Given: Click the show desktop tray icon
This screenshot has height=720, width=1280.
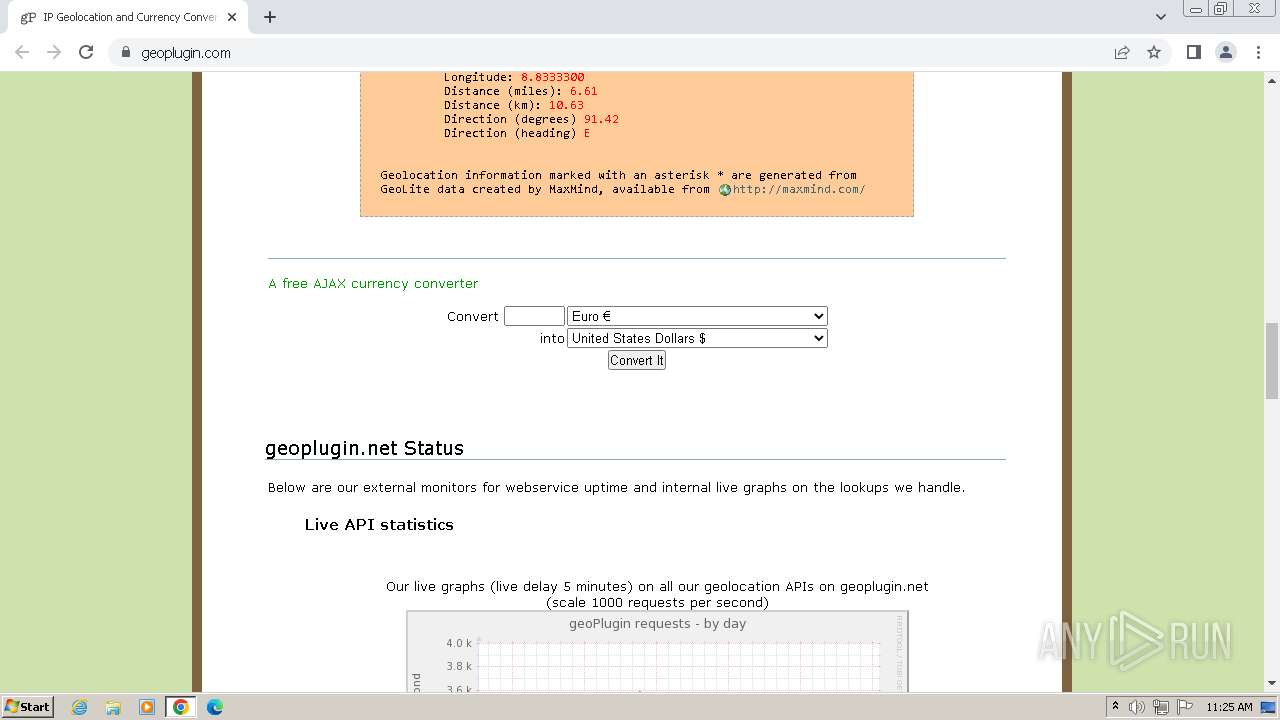Looking at the screenshot, I should 1268,707.
